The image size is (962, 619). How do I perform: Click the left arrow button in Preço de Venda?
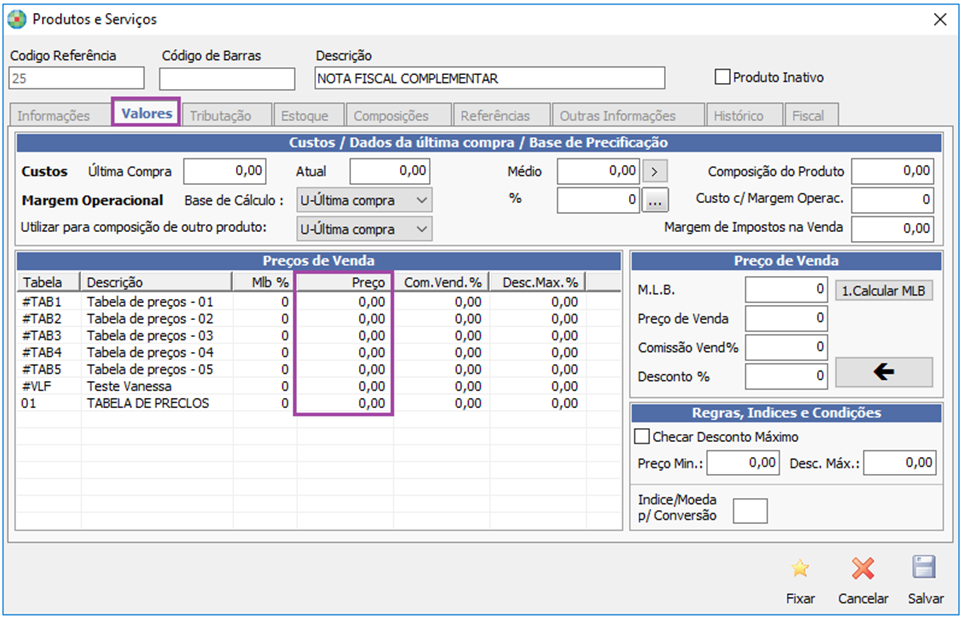point(884,372)
